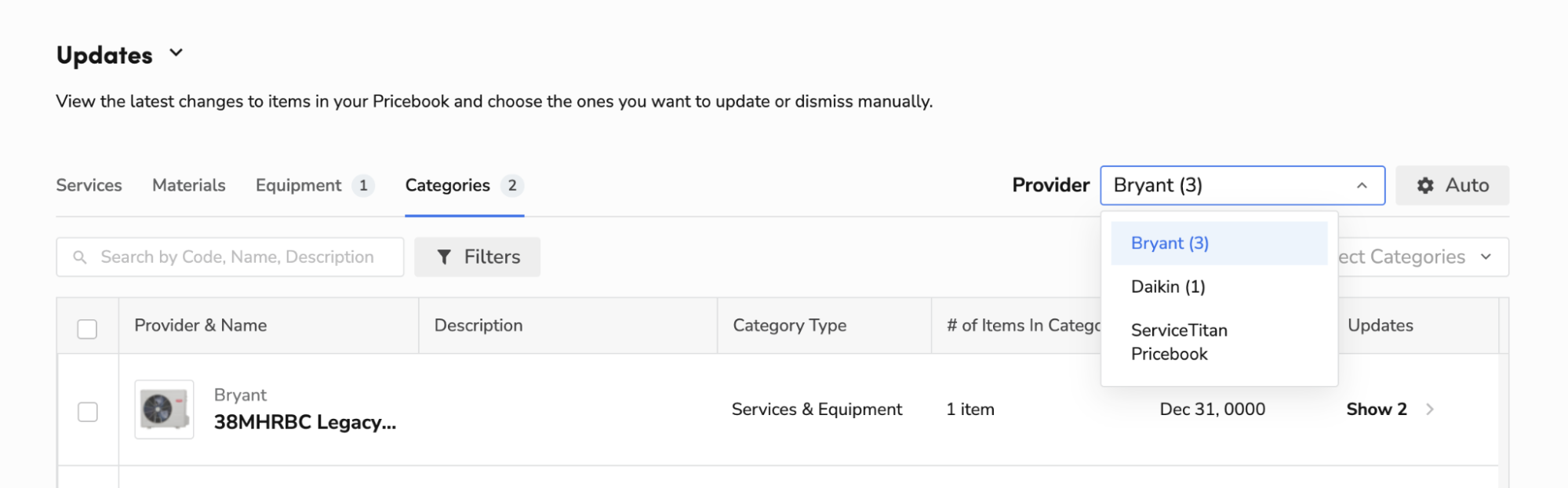The width and height of the screenshot is (1568, 488).
Task: Pick Bryant (3) in provider list
Action: 1170,243
